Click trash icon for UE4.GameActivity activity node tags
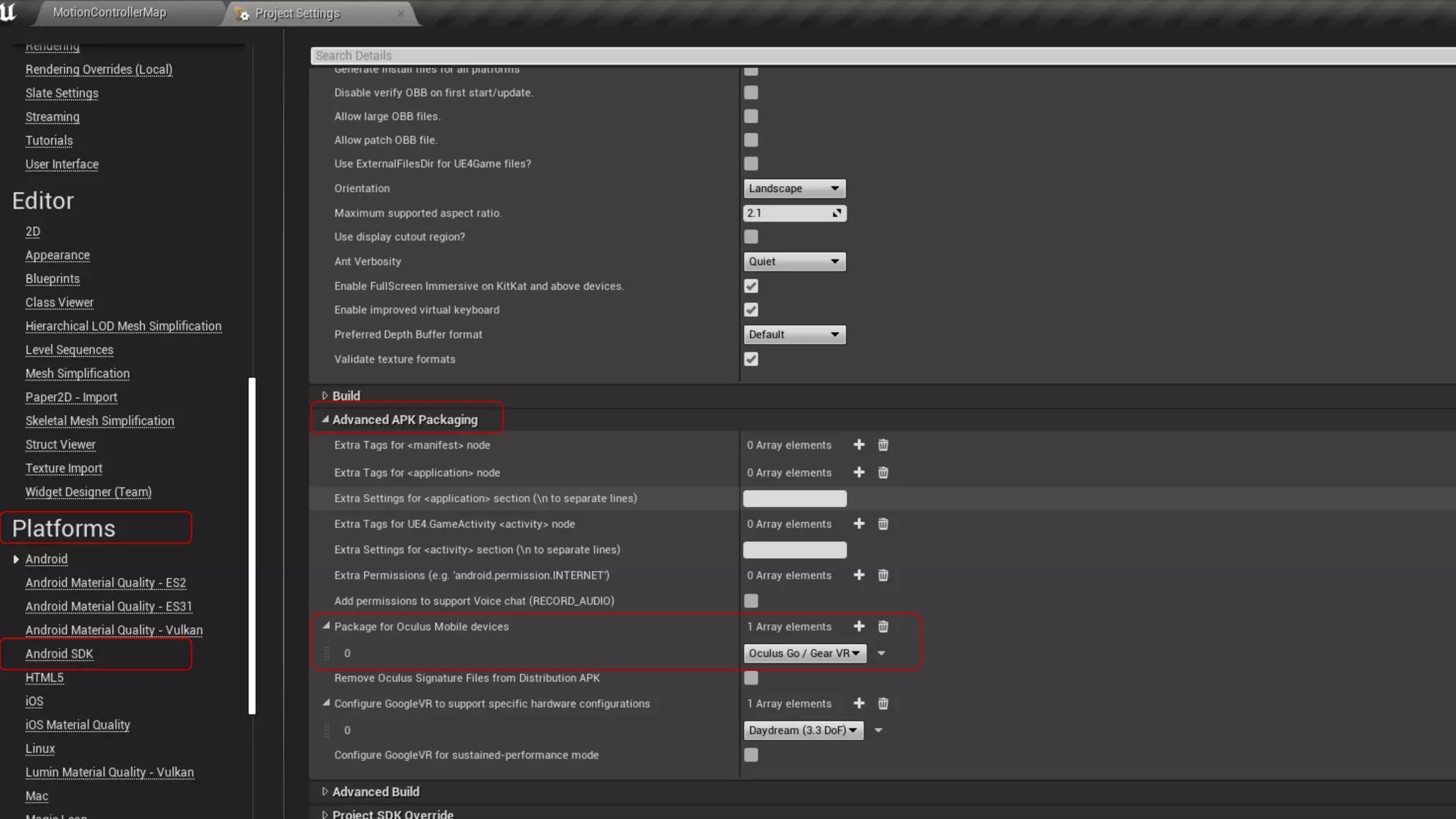This screenshot has height=819, width=1456. coord(883,524)
